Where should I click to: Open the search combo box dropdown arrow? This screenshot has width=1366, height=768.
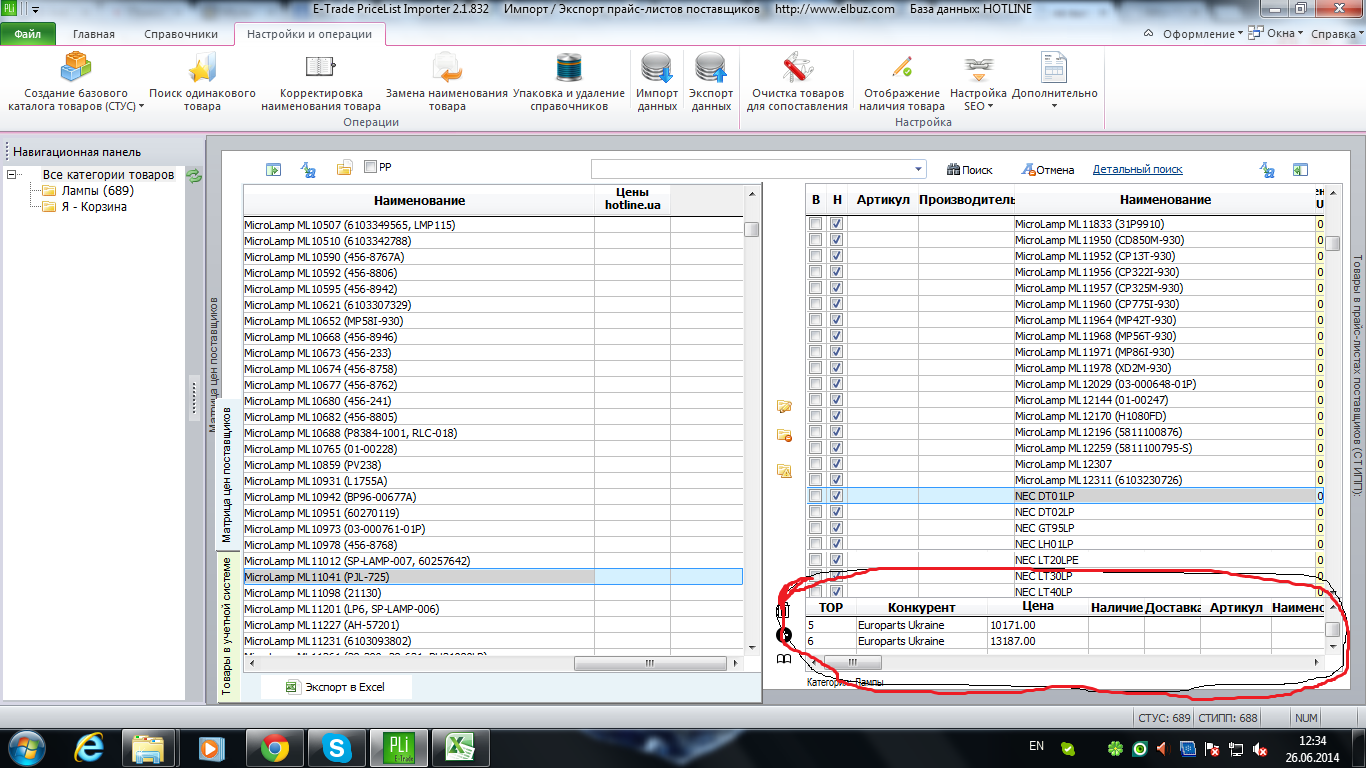point(919,169)
